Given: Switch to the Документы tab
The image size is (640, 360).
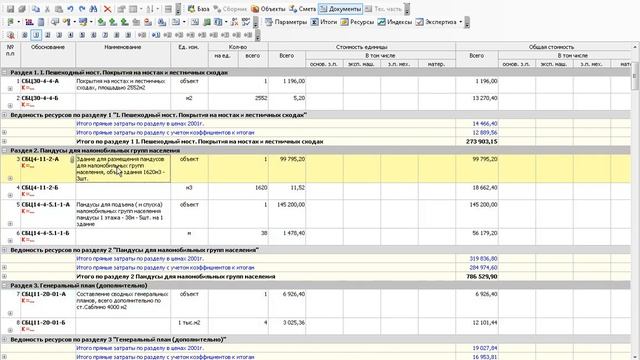Looking at the screenshot, I should click(340, 9).
